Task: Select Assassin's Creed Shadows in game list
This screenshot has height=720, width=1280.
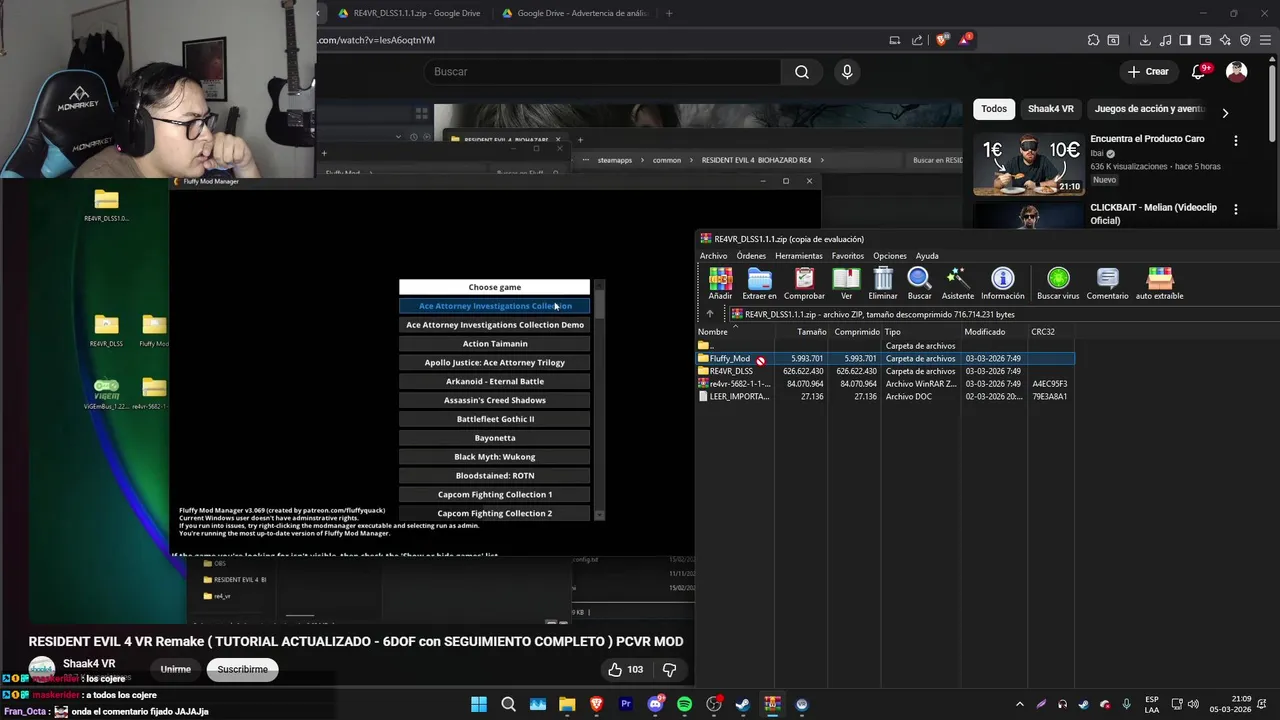Action: coord(495,400)
